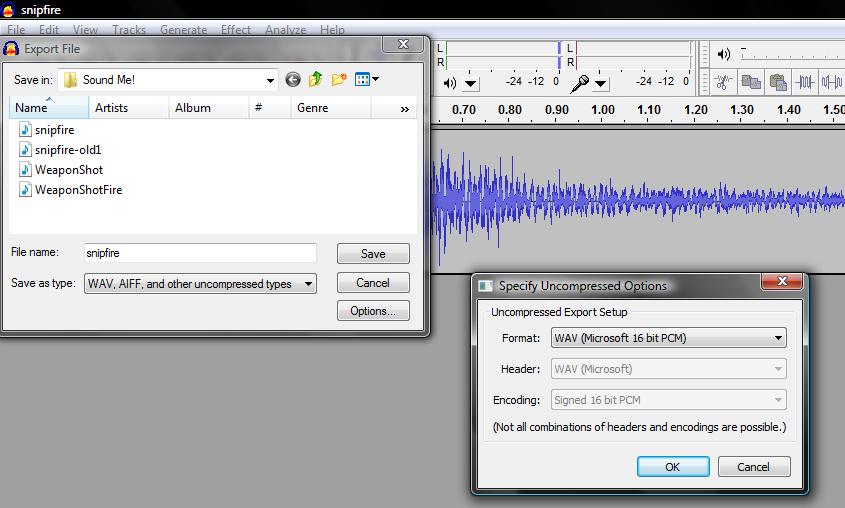Click the Copy icon in edit toolbar

tap(751, 82)
